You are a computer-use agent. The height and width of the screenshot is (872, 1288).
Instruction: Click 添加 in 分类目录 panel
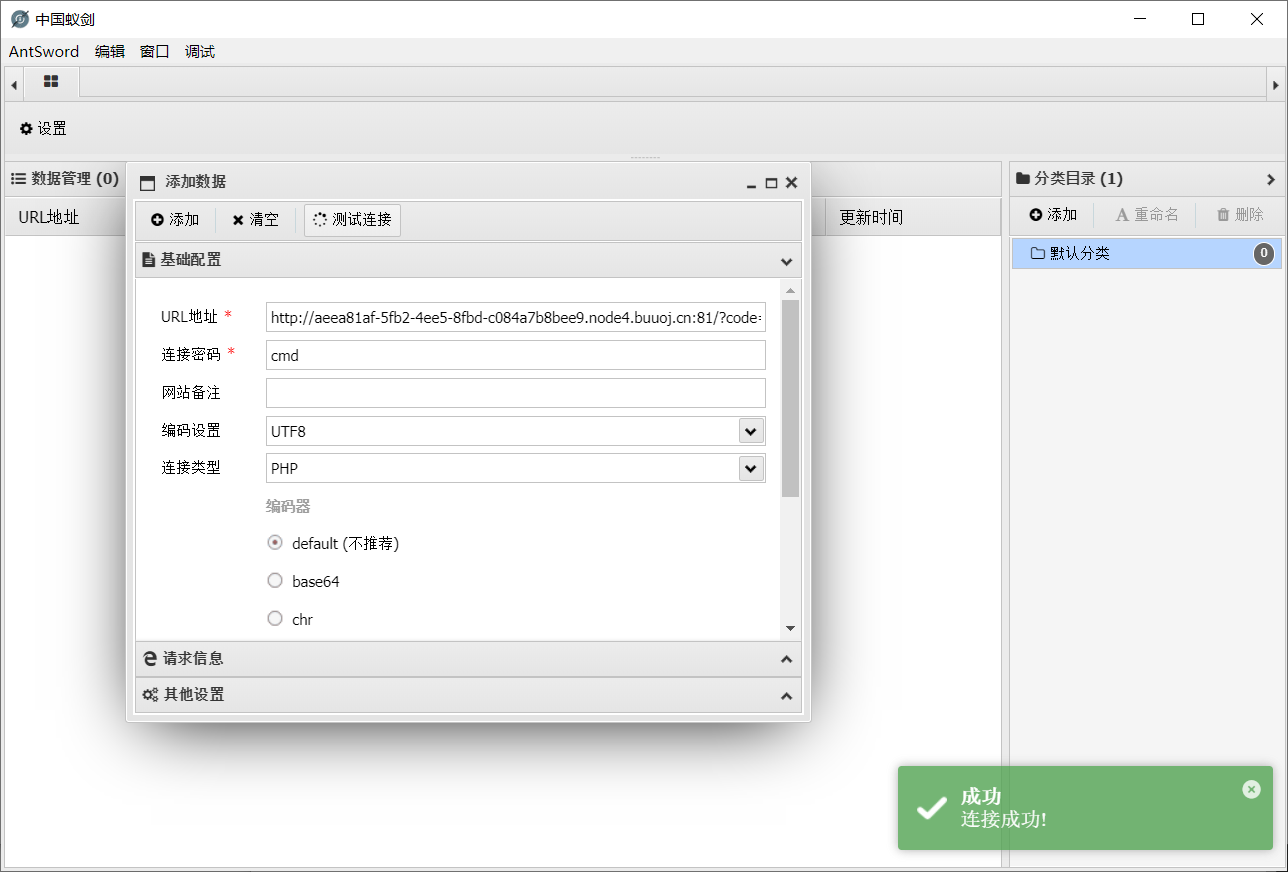coord(1053,215)
